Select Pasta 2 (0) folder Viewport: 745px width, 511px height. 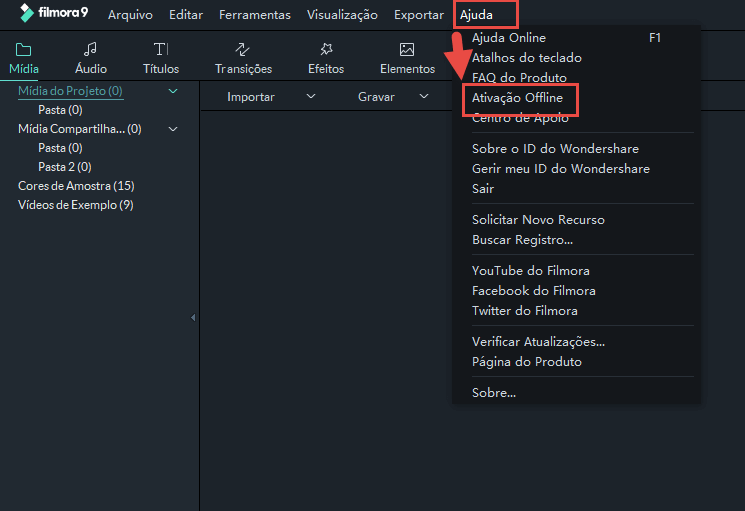coord(65,167)
